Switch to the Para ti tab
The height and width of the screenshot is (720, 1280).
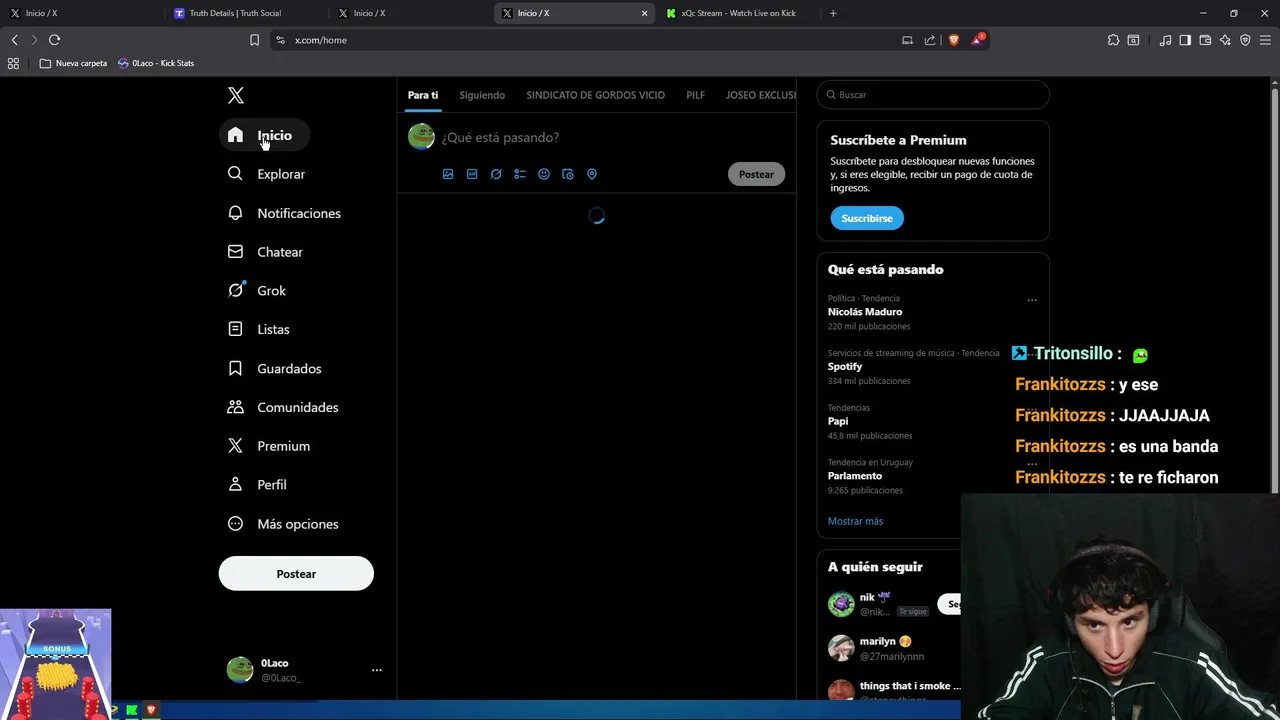point(423,95)
